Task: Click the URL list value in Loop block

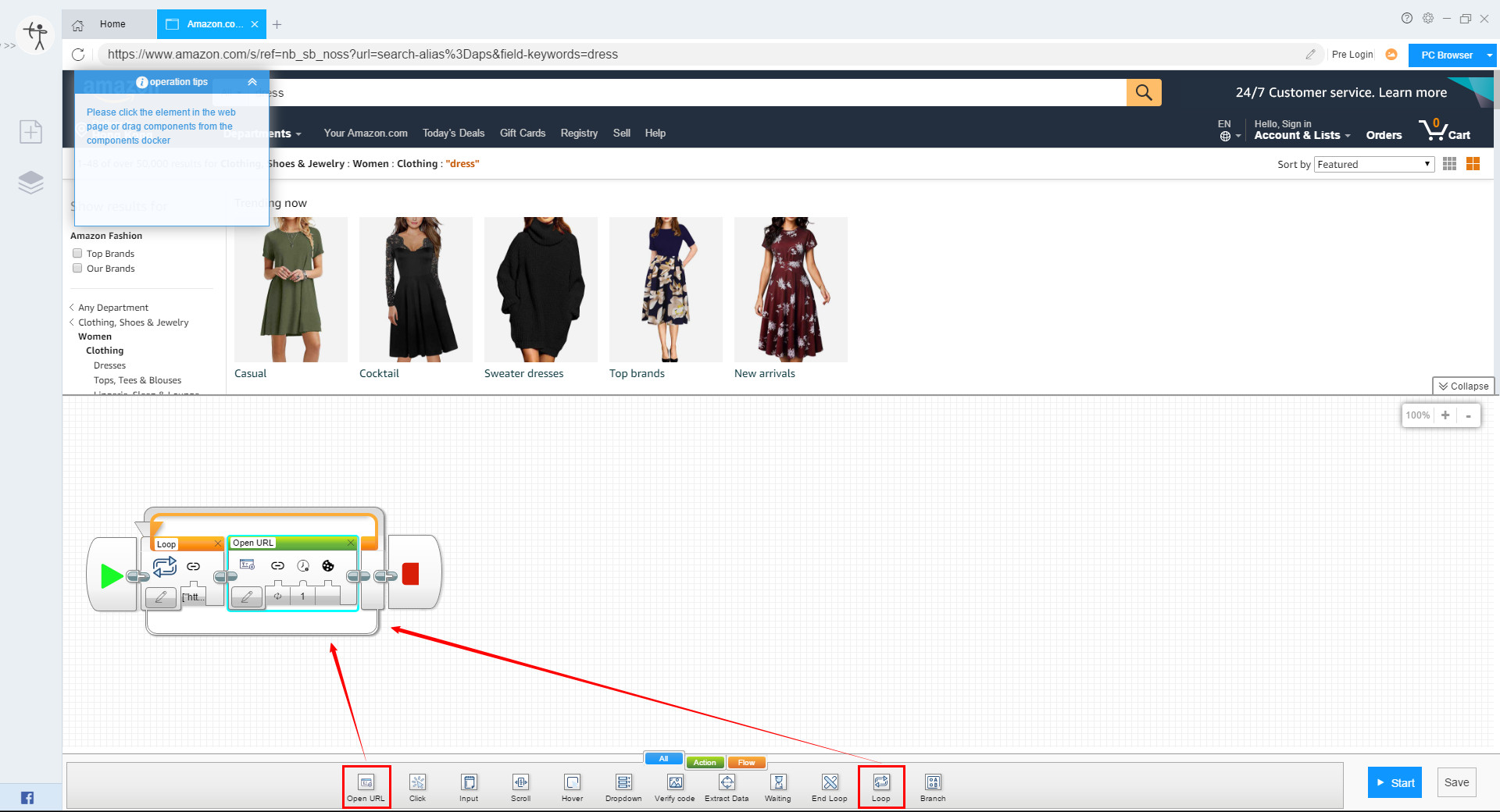Action: [x=193, y=597]
